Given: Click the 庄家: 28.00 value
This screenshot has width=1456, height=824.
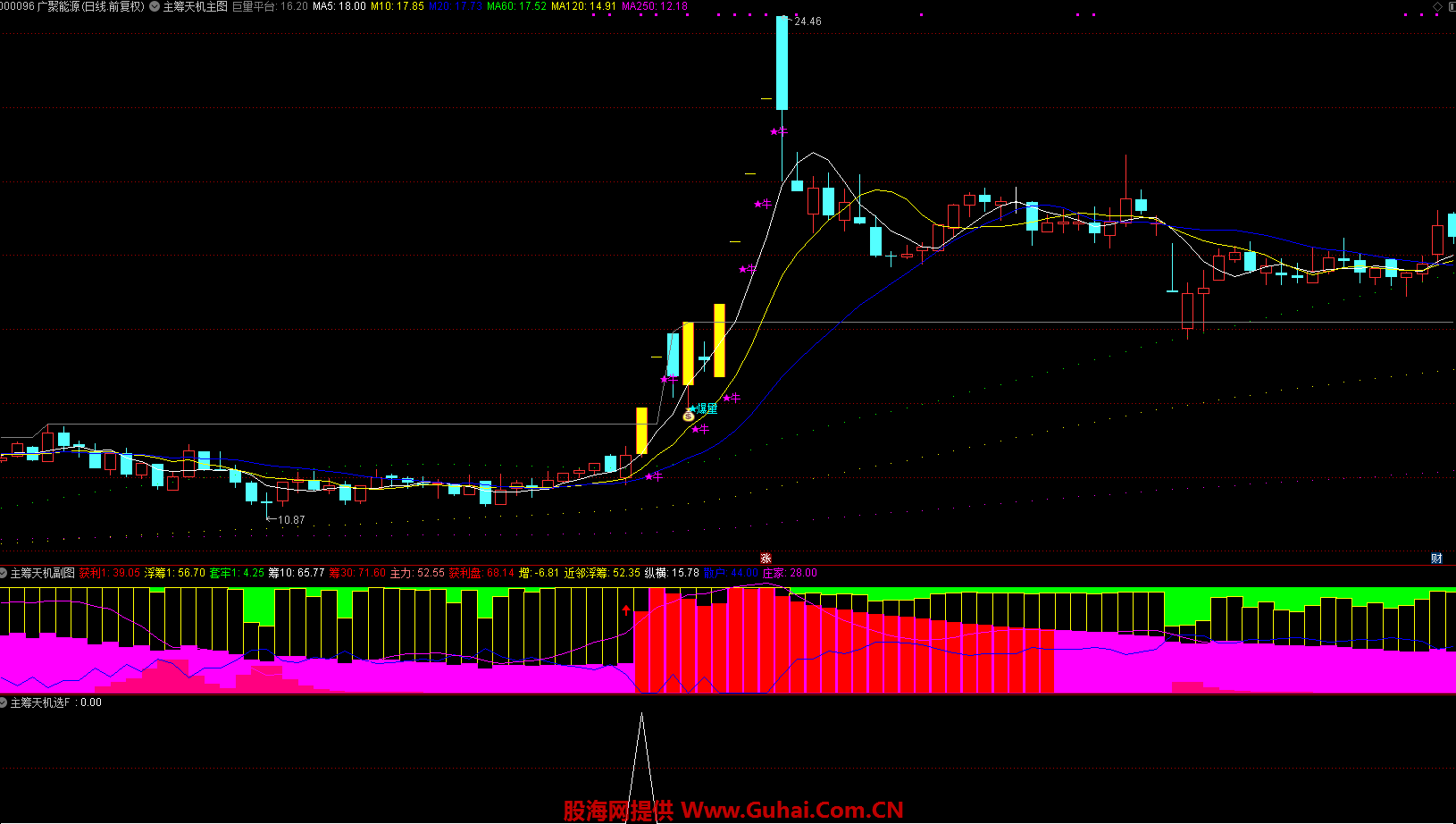Looking at the screenshot, I should [x=790, y=573].
